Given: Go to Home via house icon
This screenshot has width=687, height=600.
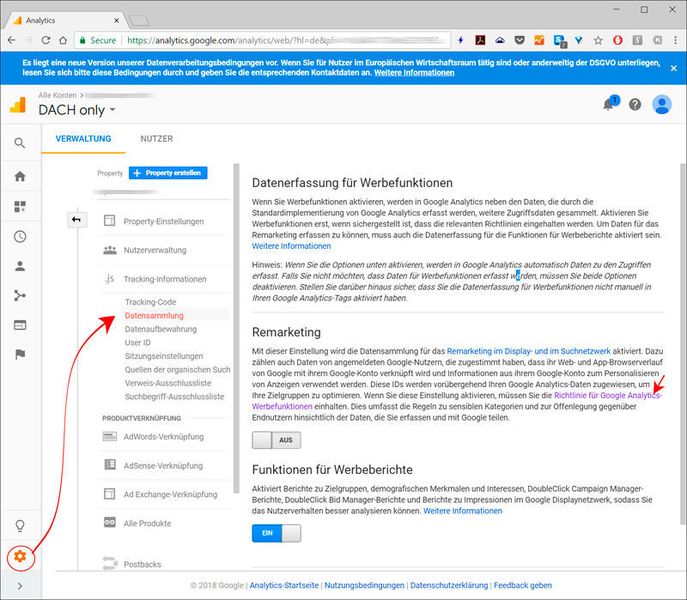Looking at the screenshot, I should point(20,176).
